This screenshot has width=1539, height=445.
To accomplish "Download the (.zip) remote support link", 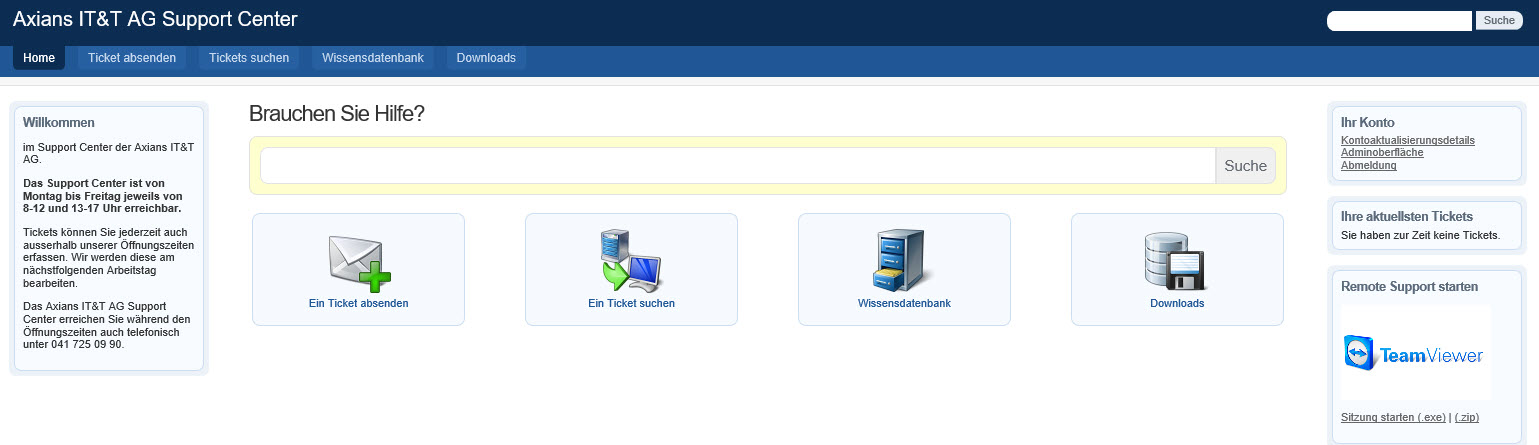I will click(1467, 417).
